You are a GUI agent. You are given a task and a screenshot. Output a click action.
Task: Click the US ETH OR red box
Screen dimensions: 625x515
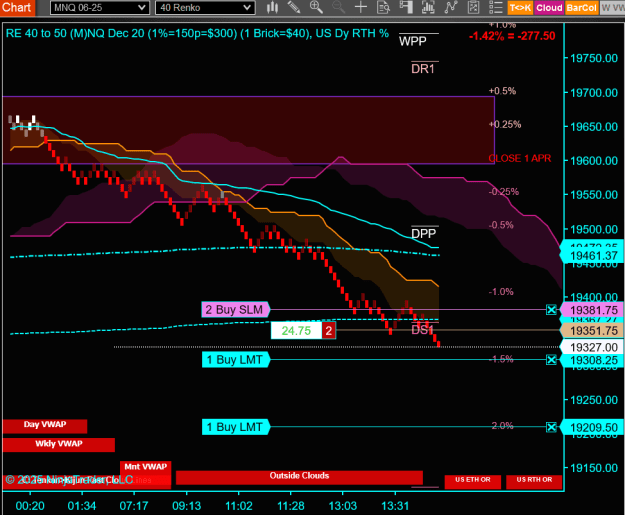pyautogui.click(x=473, y=482)
